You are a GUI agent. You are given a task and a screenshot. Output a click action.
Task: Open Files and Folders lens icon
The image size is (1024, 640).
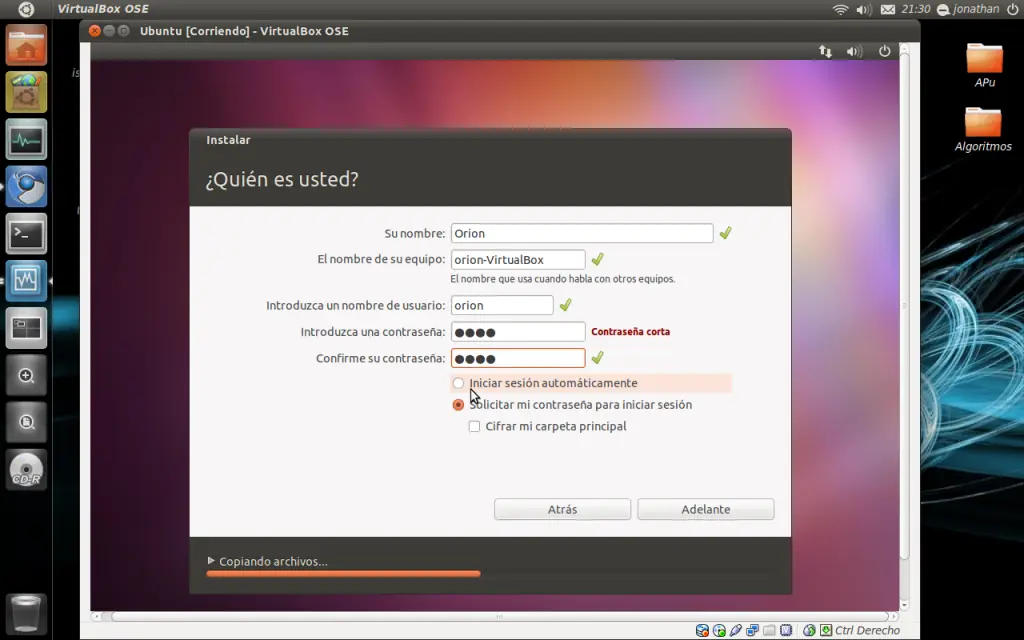(26, 422)
